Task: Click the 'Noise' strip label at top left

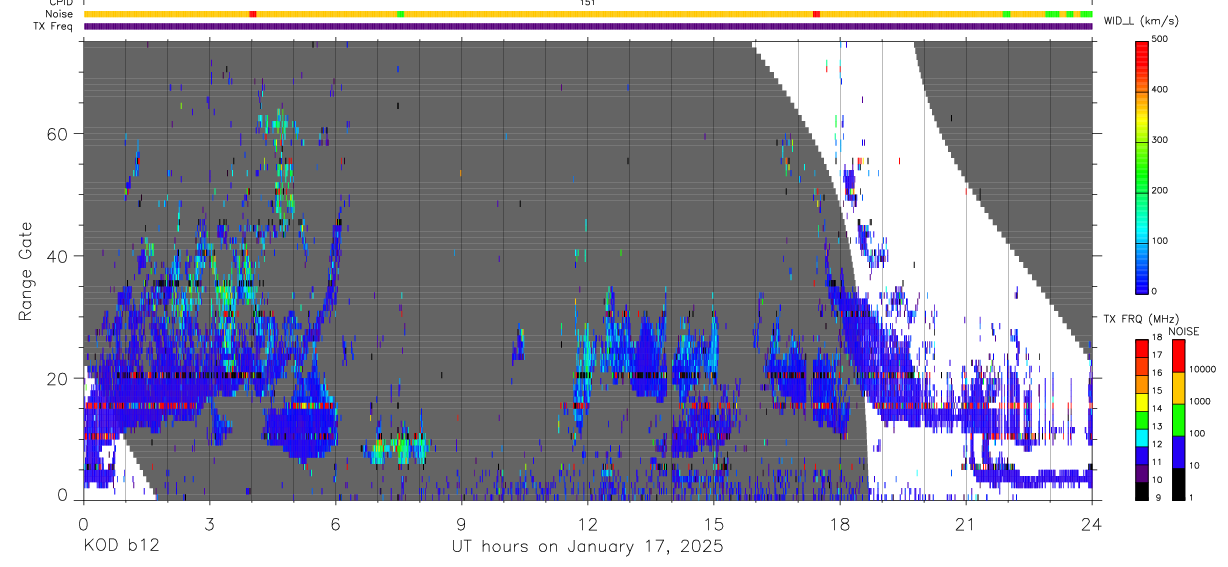Action: click(59, 14)
